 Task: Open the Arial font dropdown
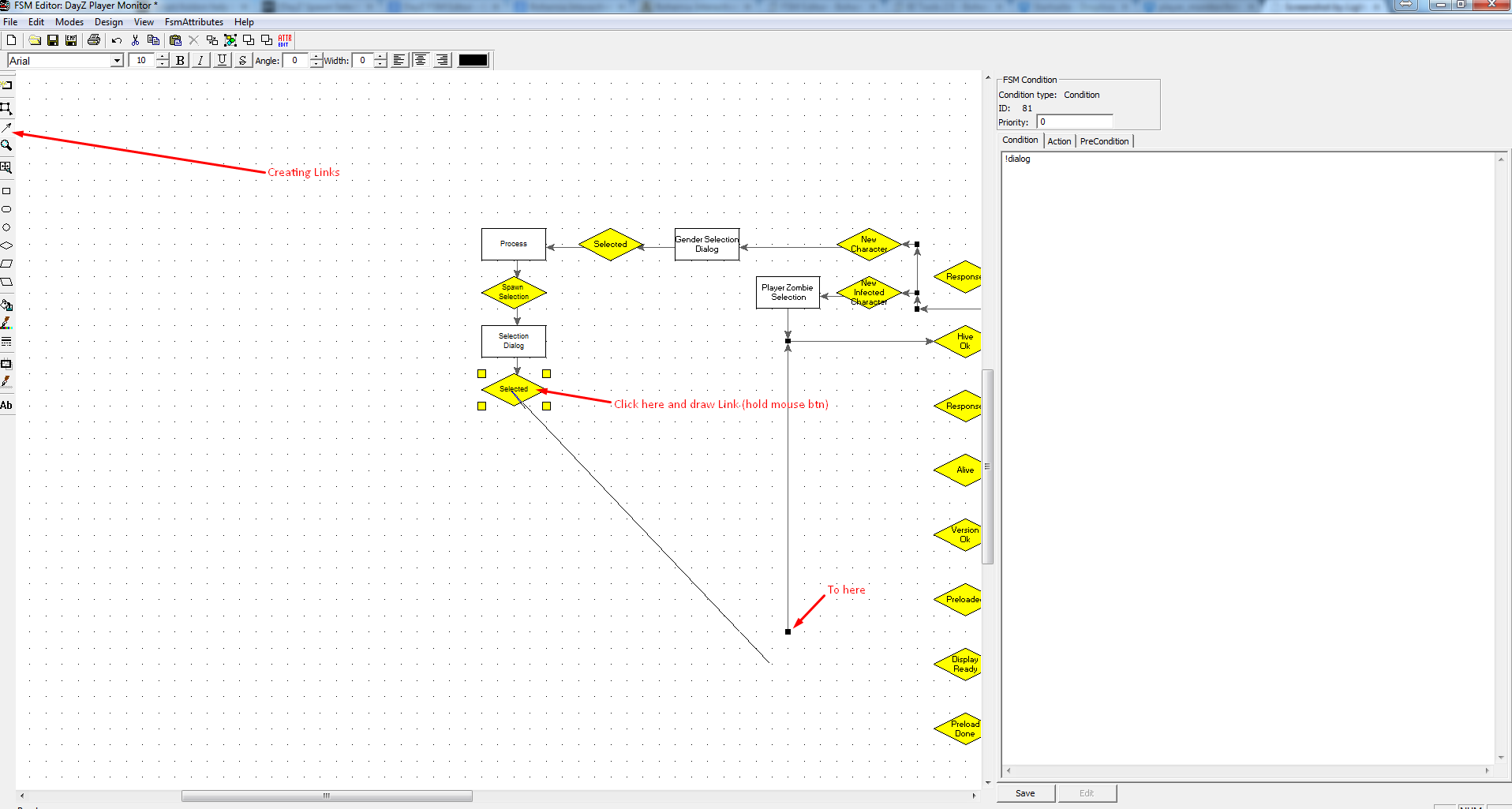click(x=117, y=61)
